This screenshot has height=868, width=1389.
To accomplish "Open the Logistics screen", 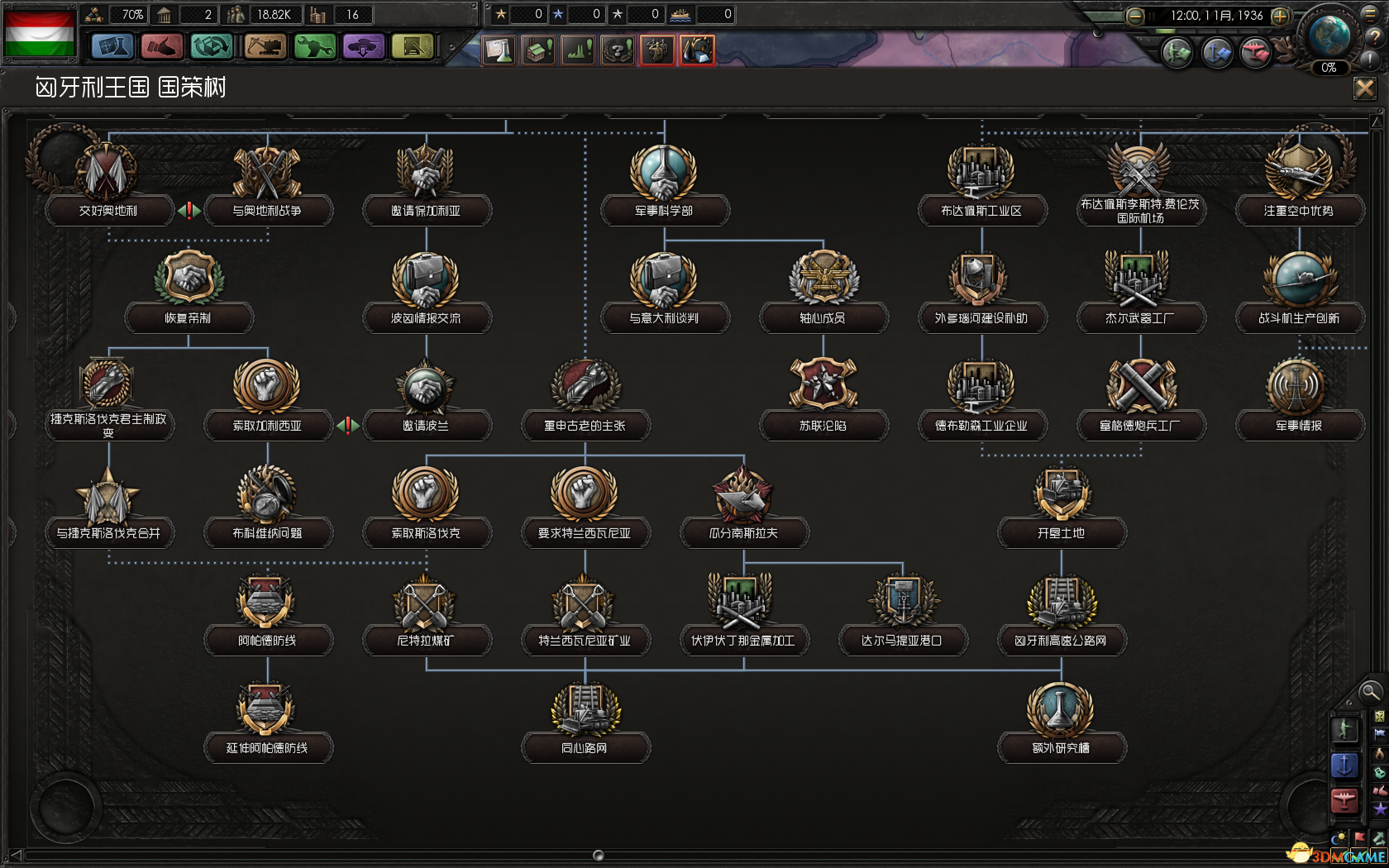I will [x=413, y=47].
